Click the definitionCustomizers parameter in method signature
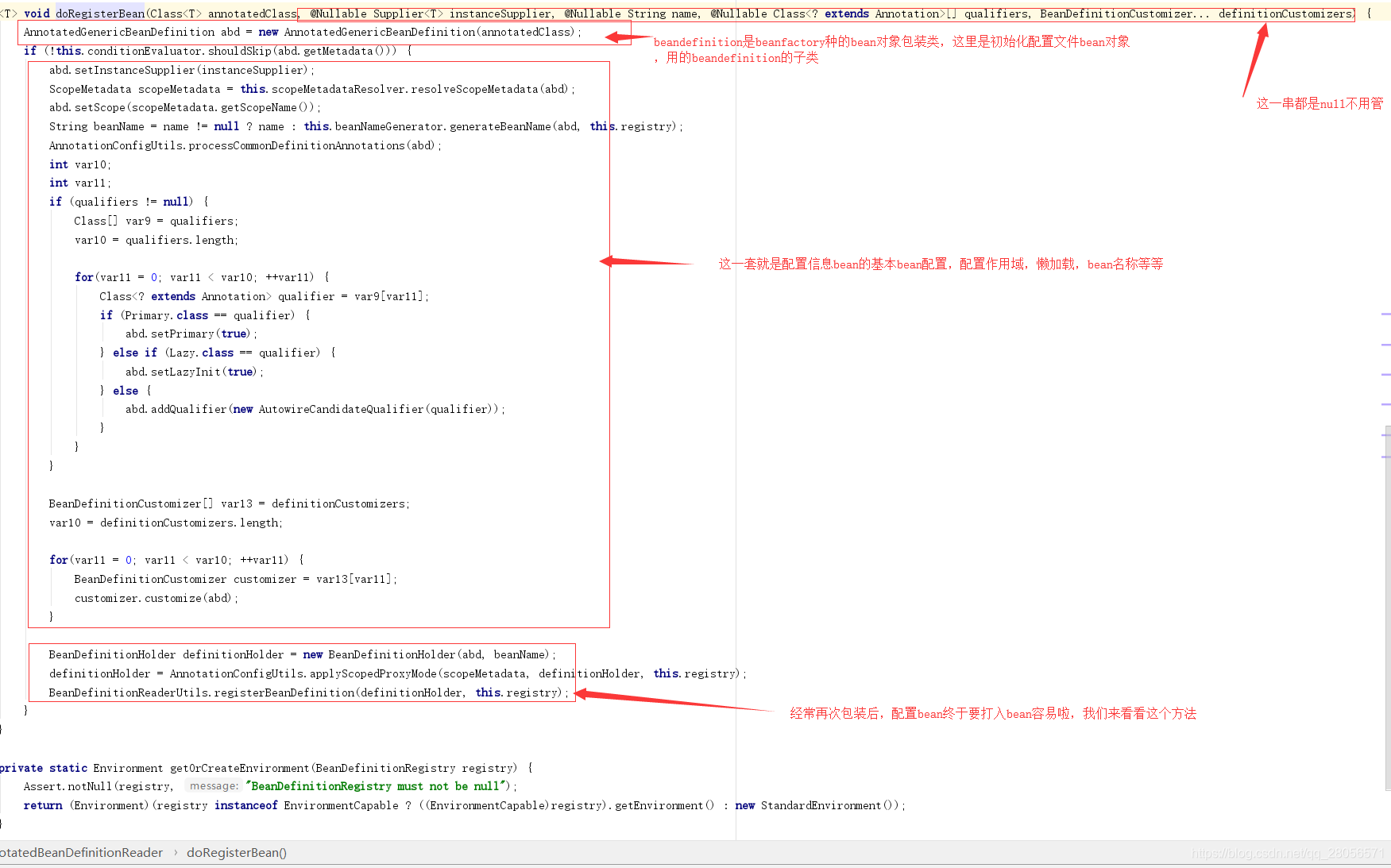The image size is (1391, 868). 1286,14
